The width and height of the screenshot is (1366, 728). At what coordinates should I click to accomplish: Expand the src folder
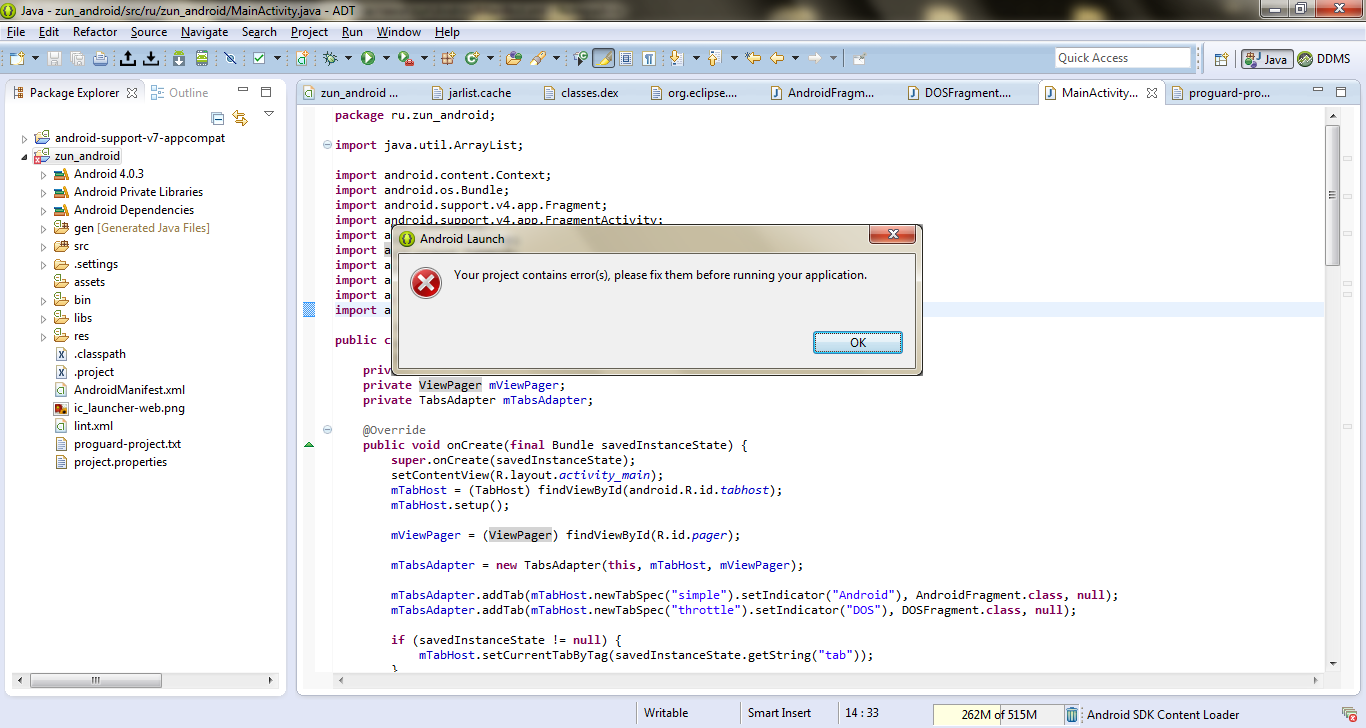(43, 246)
